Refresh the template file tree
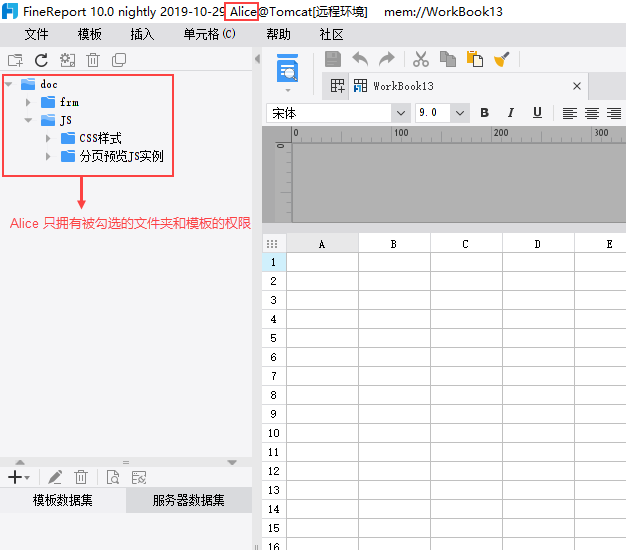Screen dimensions: 626x550 tap(41, 60)
